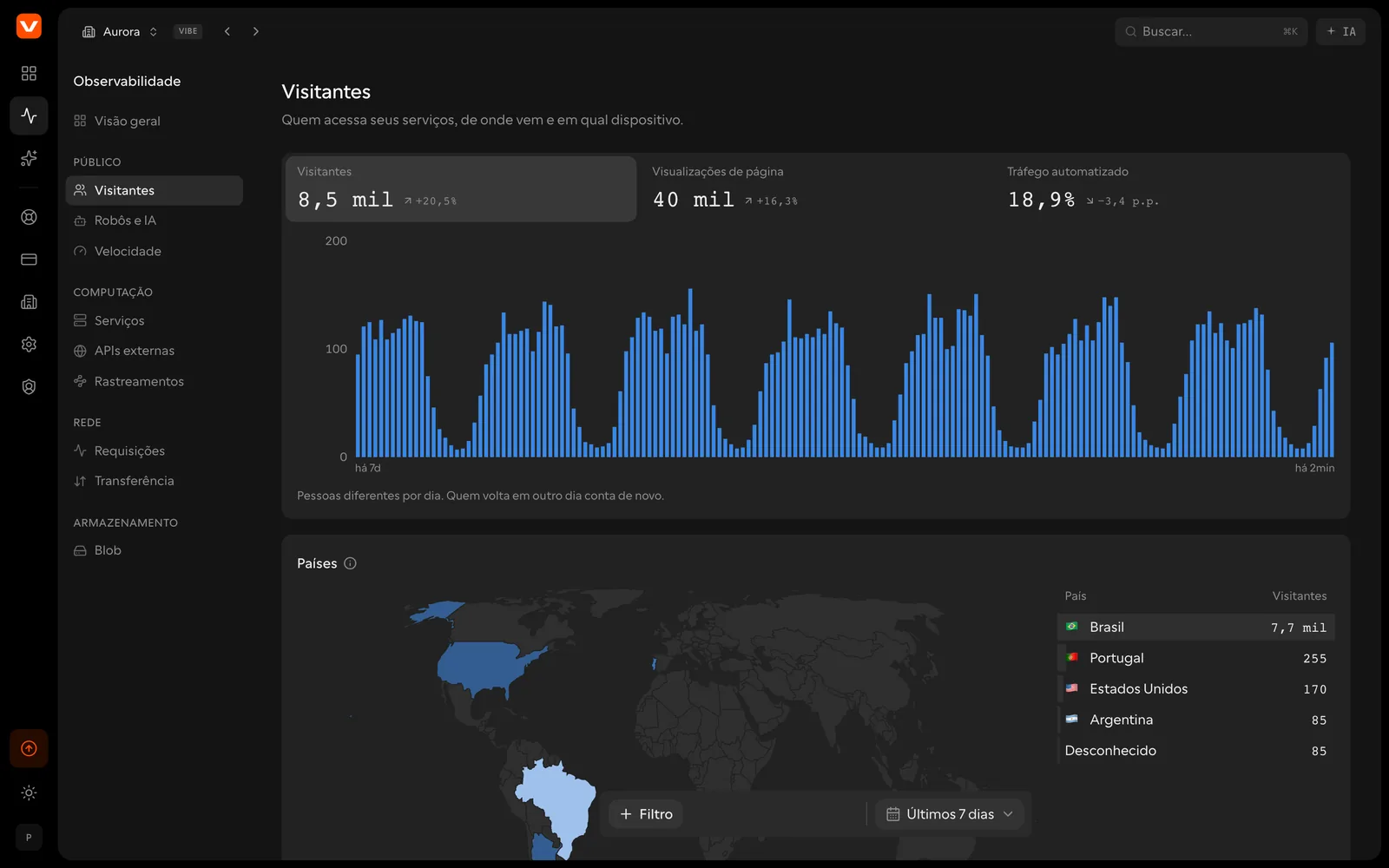Select the Observability pulse icon in the left rail
Screen dimensions: 1389x868
pyautogui.click(x=29, y=115)
